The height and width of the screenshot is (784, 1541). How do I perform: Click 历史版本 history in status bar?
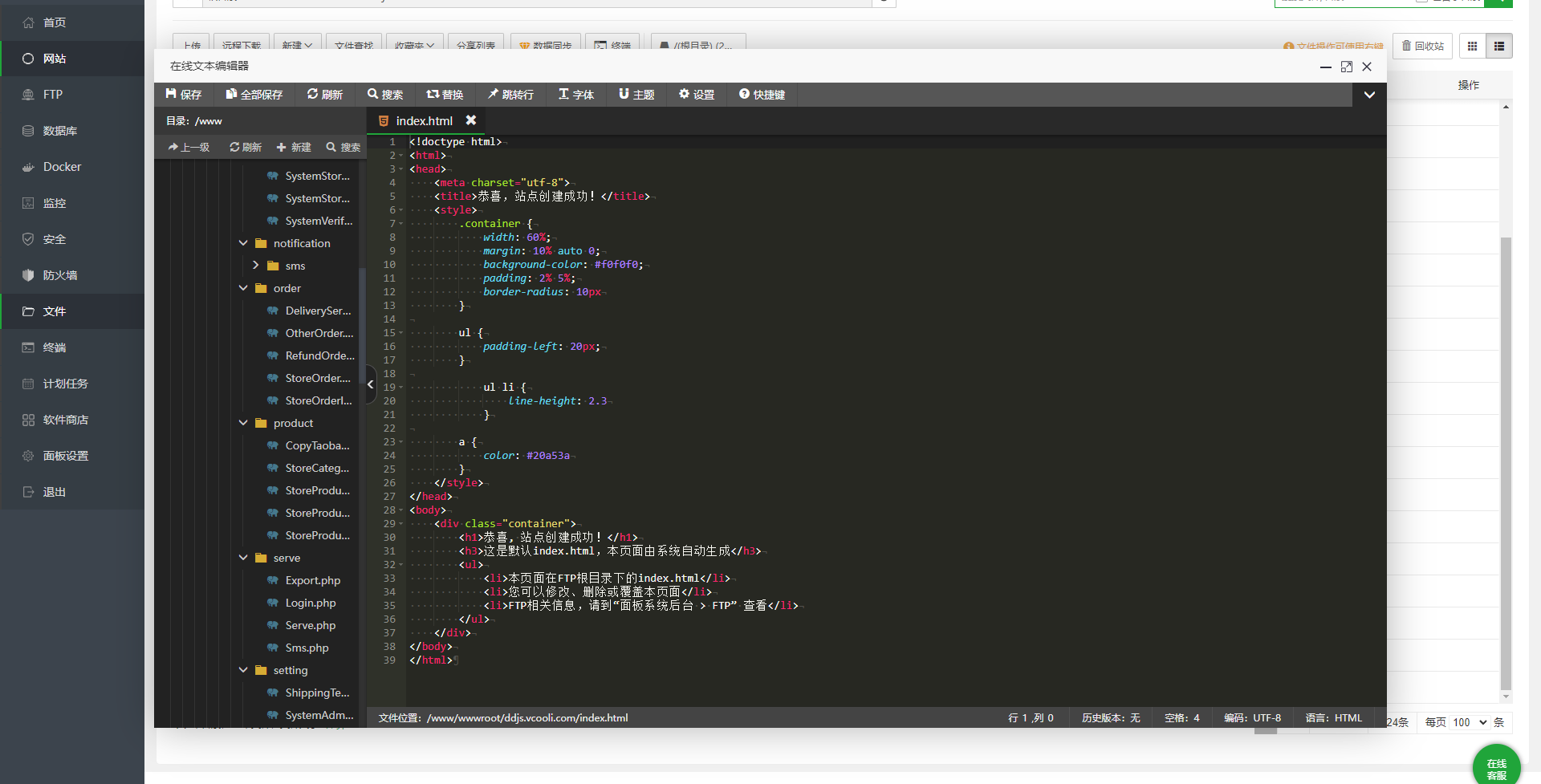tap(1111, 718)
